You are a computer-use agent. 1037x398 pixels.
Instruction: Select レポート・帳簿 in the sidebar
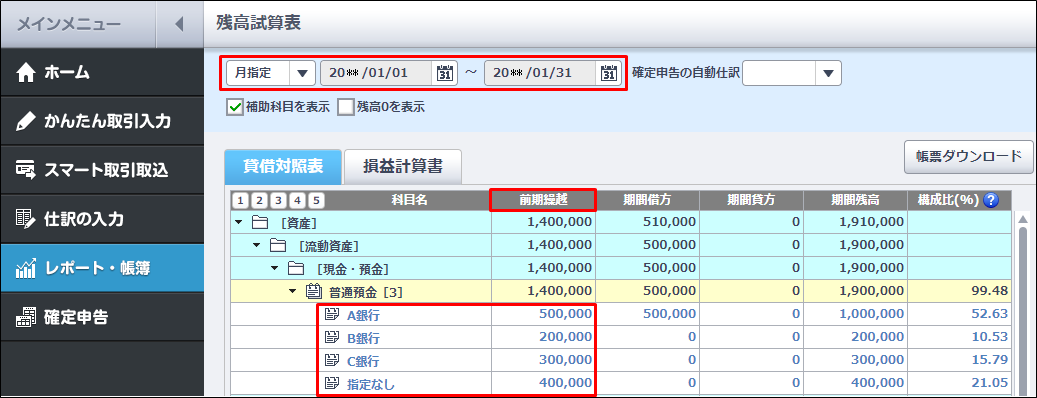pyautogui.click(x=102, y=268)
